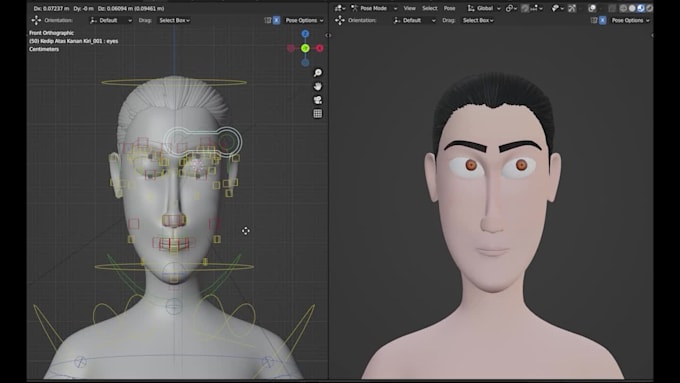Select the yellow neck ring control

[x=174, y=266]
